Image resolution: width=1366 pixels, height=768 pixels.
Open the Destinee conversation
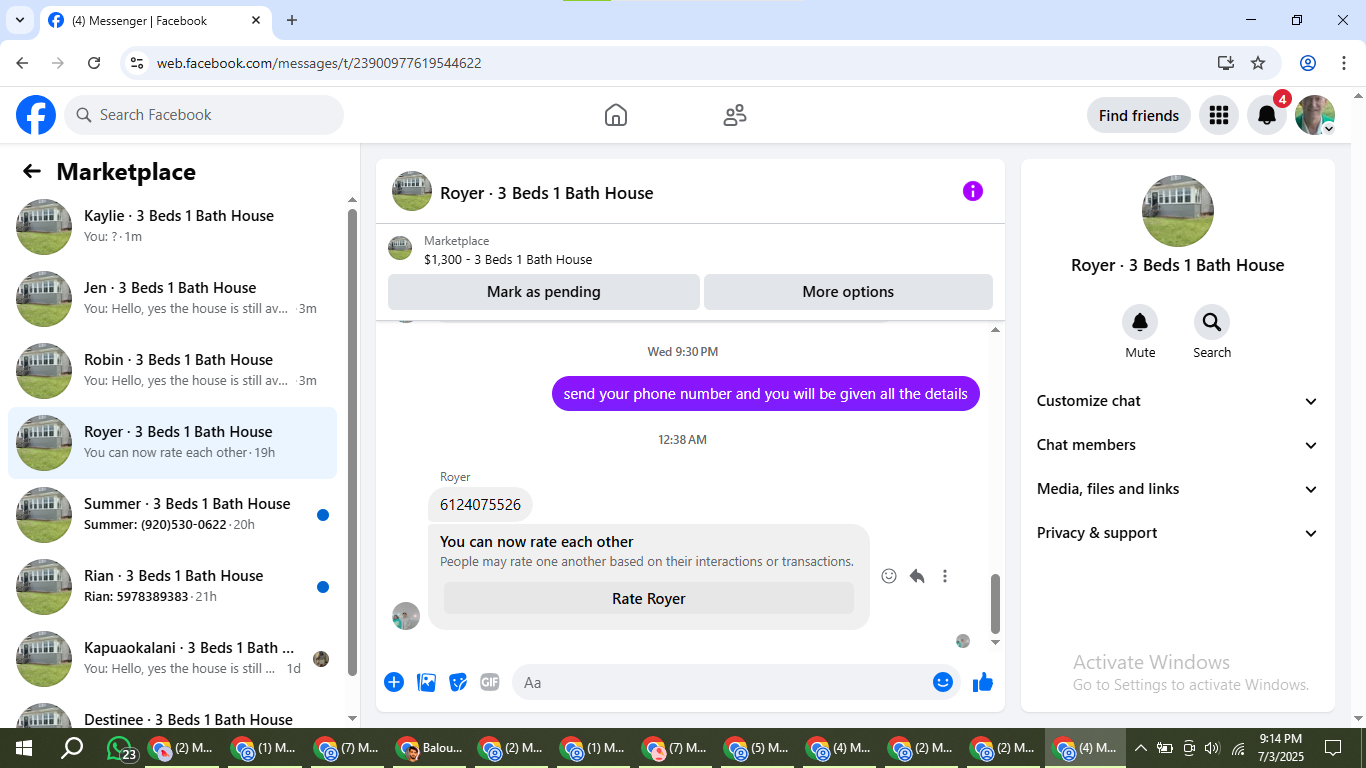(x=172, y=714)
